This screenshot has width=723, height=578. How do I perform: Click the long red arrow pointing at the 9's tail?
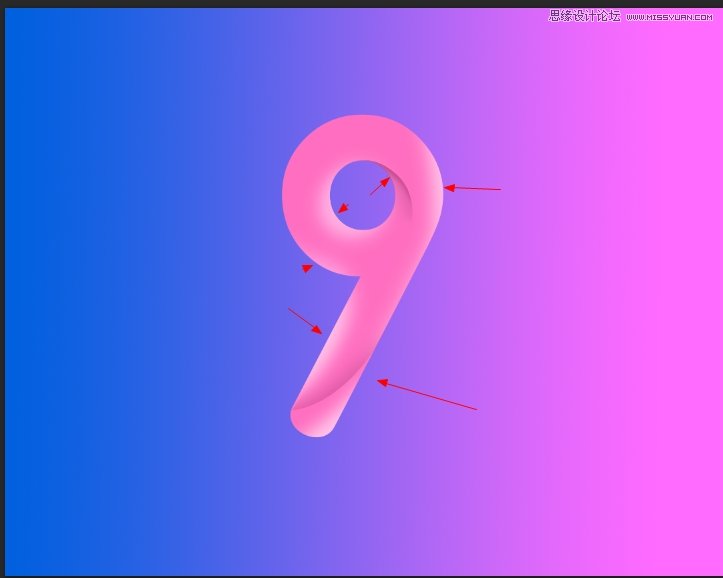[x=427, y=395]
